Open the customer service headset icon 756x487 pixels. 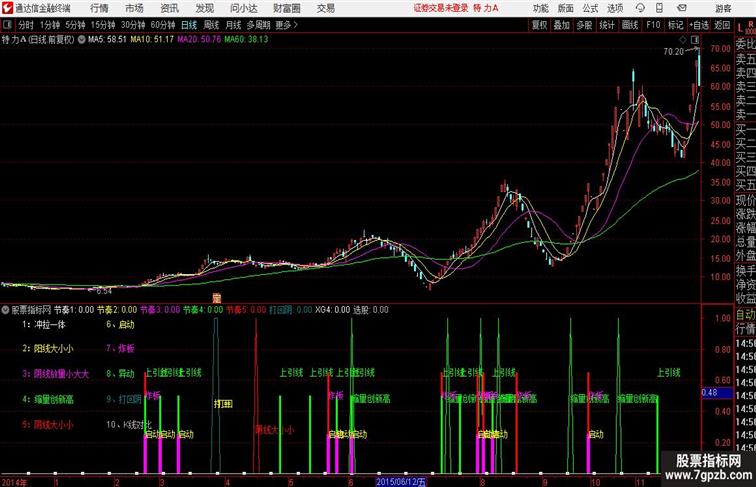tap(640, 8)
